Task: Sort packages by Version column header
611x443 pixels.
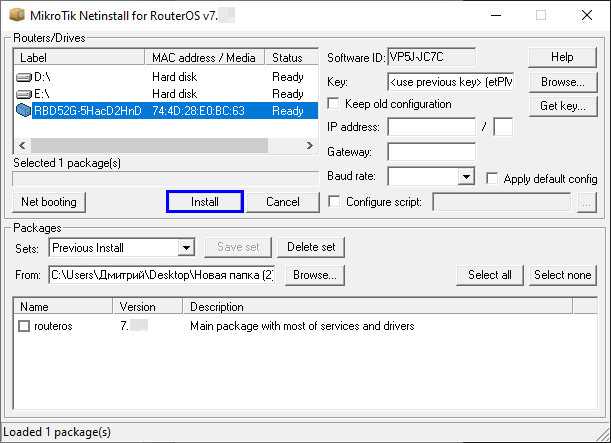Action: click(148, 307)
